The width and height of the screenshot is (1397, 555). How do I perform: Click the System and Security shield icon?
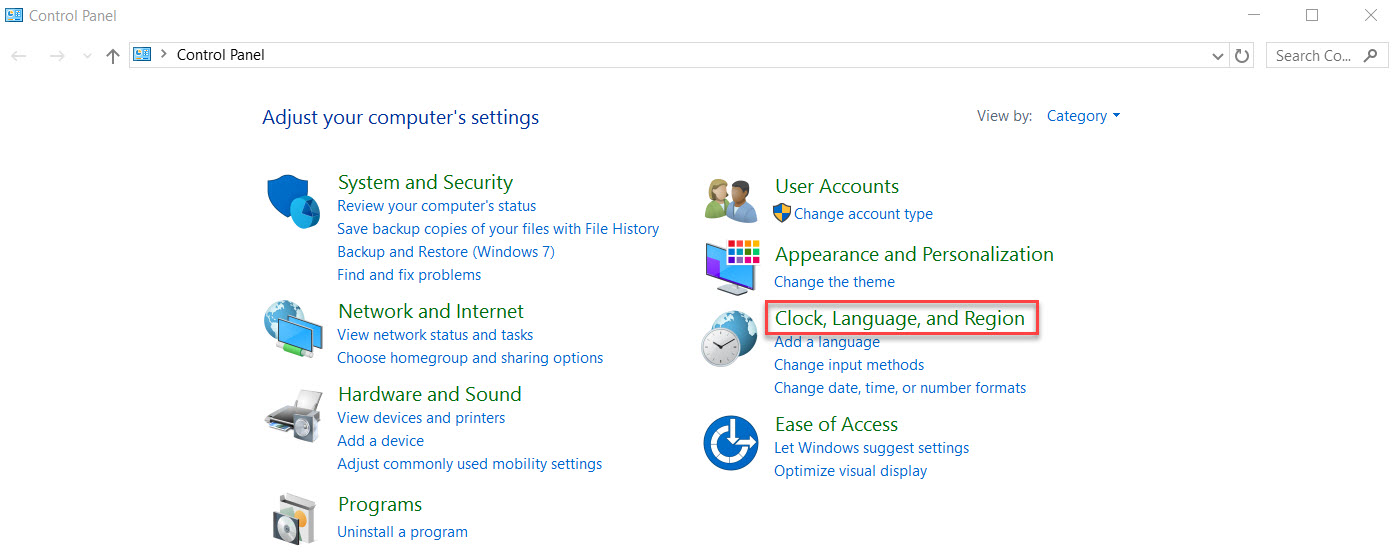pyautogui.click(x=293, y=200)
